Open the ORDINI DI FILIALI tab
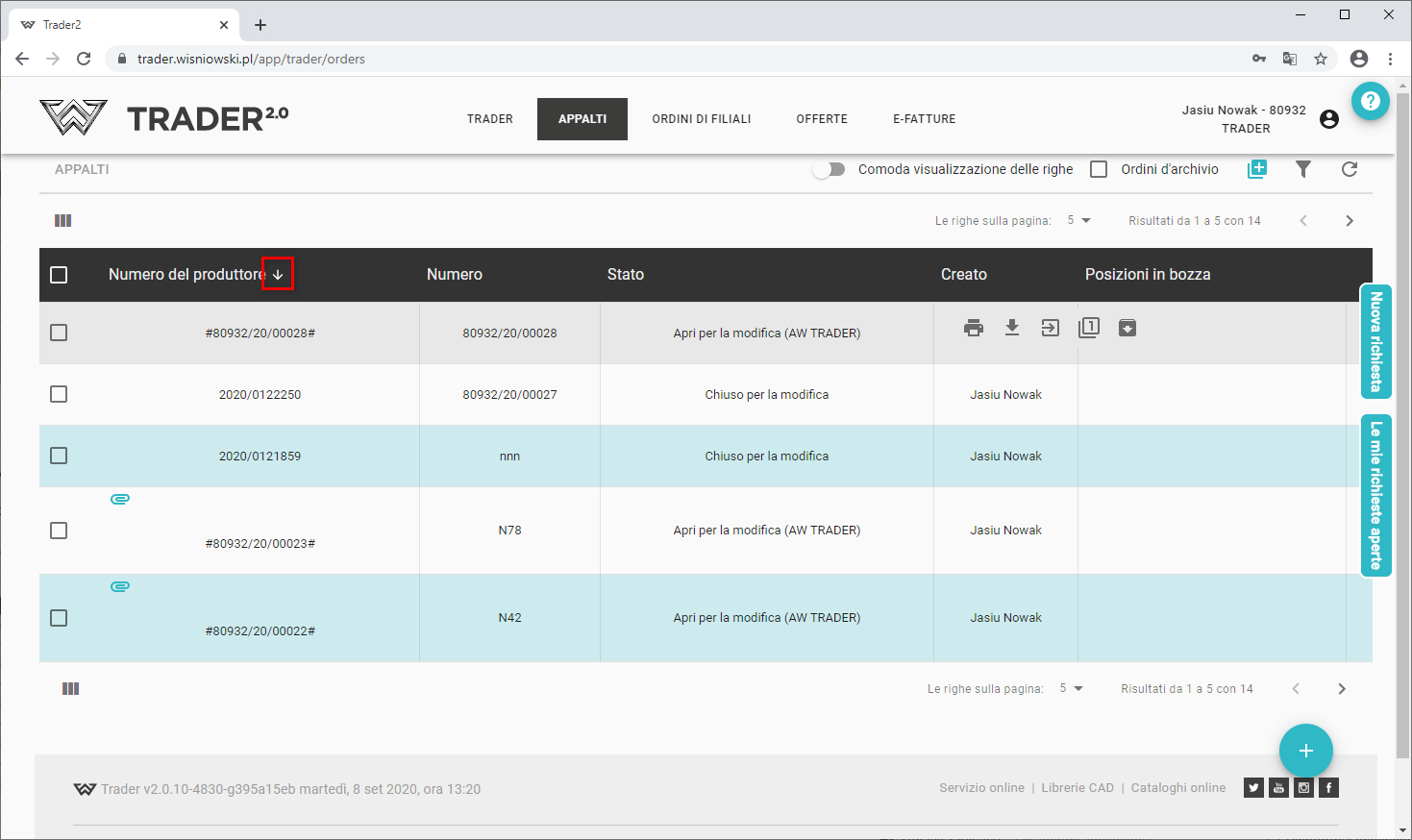This screenshot has width=1412, height=840. point(702,119)
